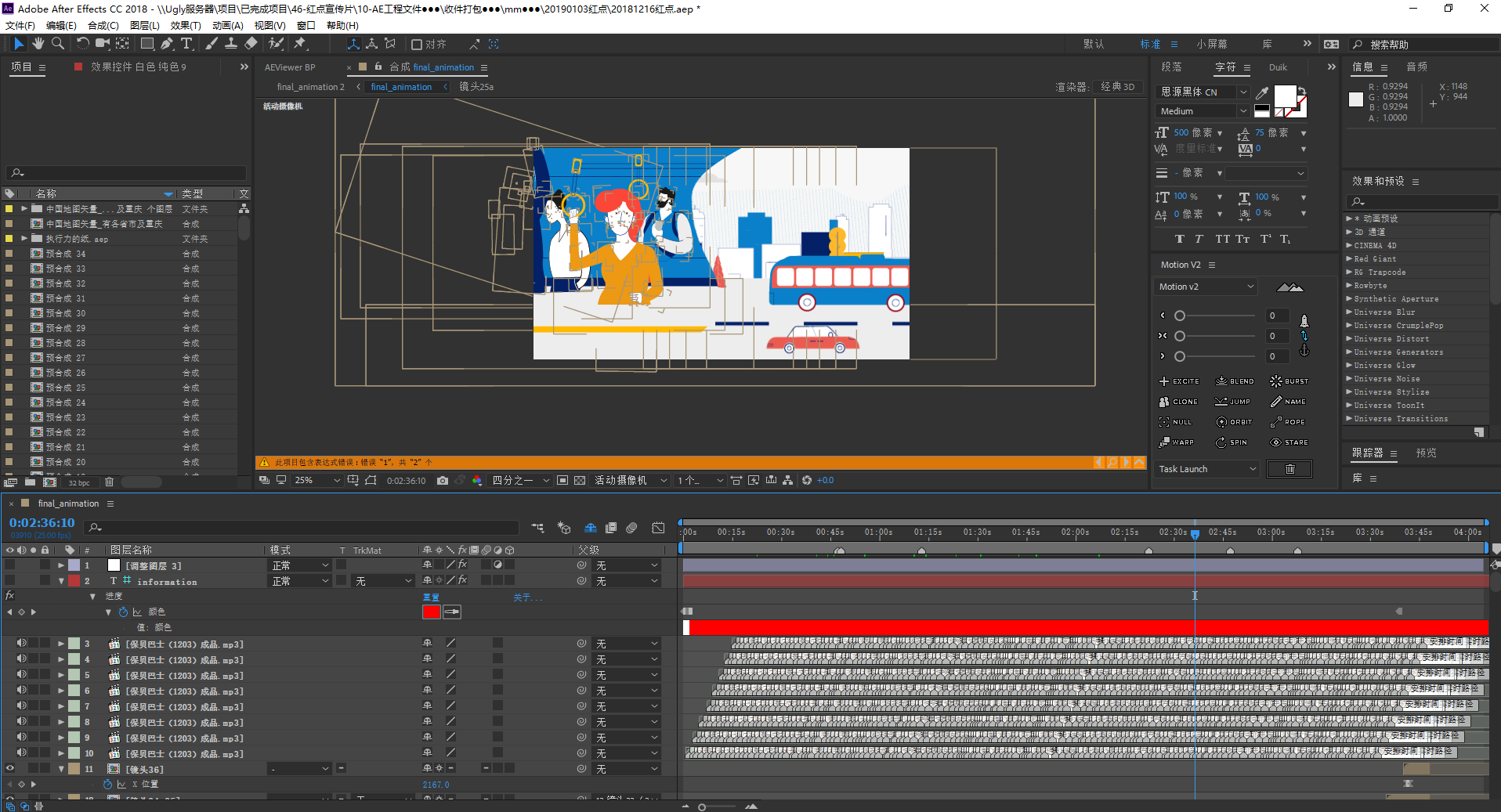Screen dimensions: 1501x812
Task: Select the Eraser tool
Action: [x=251, y=44]
